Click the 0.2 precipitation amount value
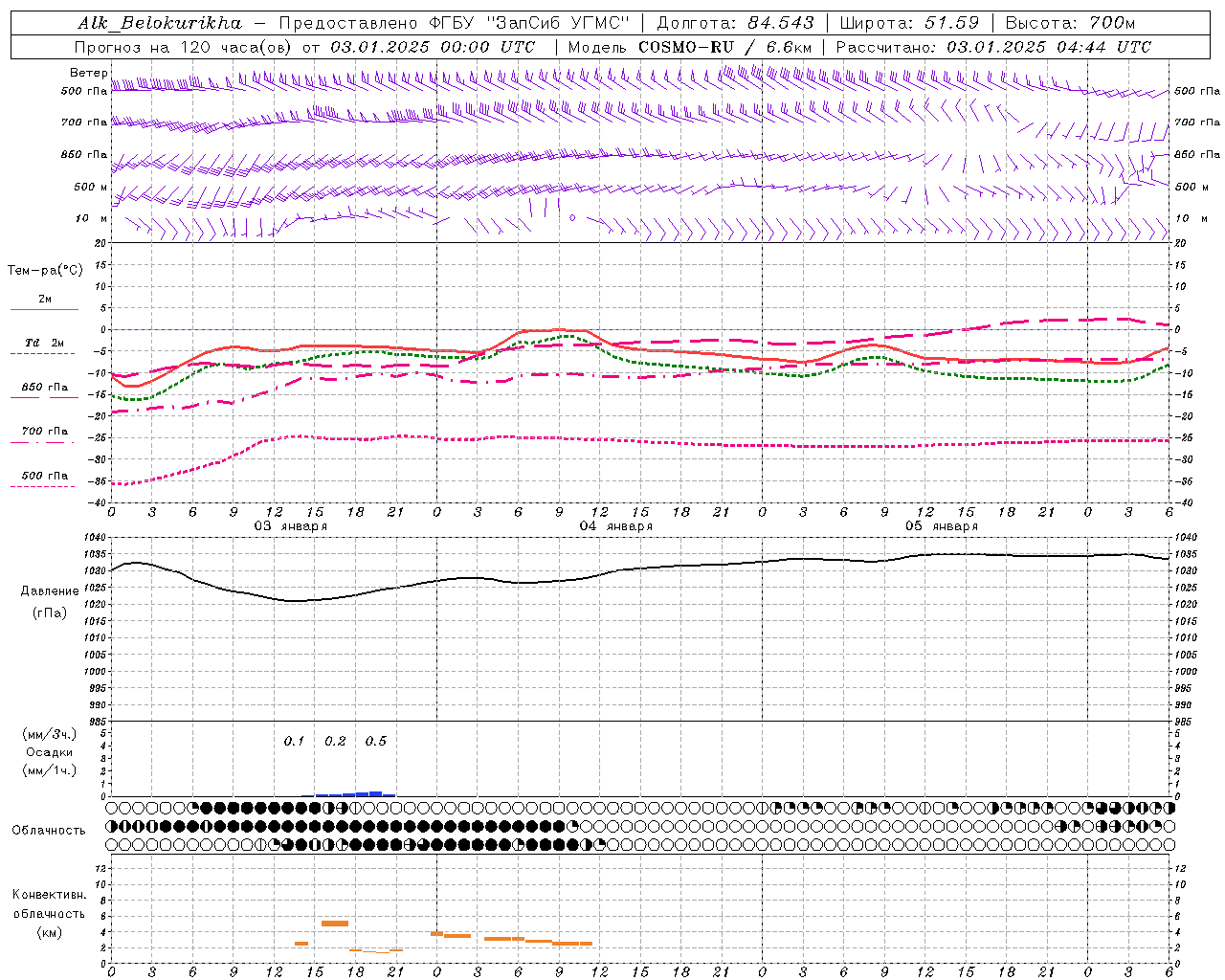Image resolution: width=1225 pixels, height=980 pixels. 335,741
